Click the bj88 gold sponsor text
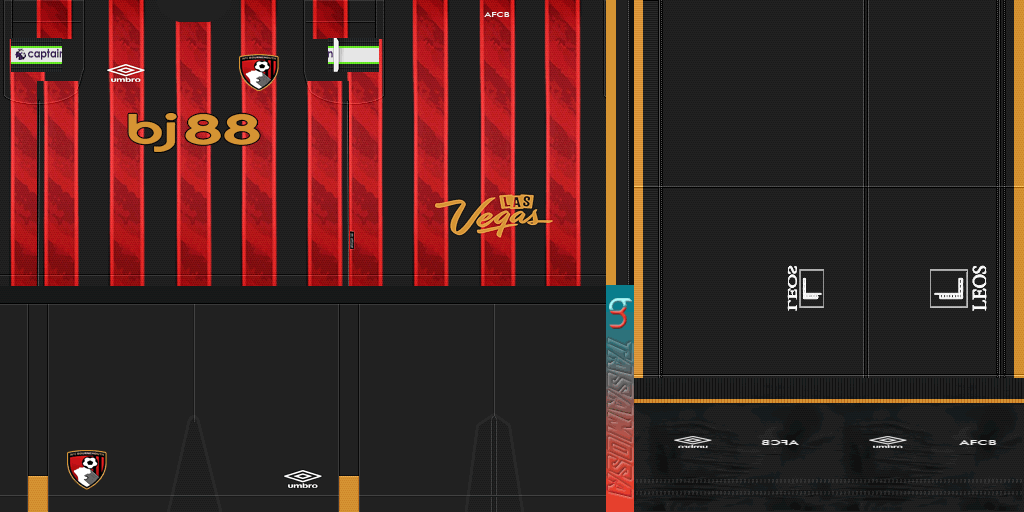The height and width of the screenshot is (512, 1024). (x=193, y=131)
